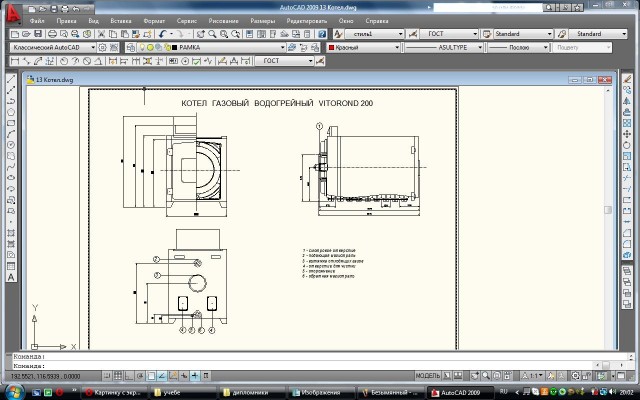Open the Вставка menu

121,21
